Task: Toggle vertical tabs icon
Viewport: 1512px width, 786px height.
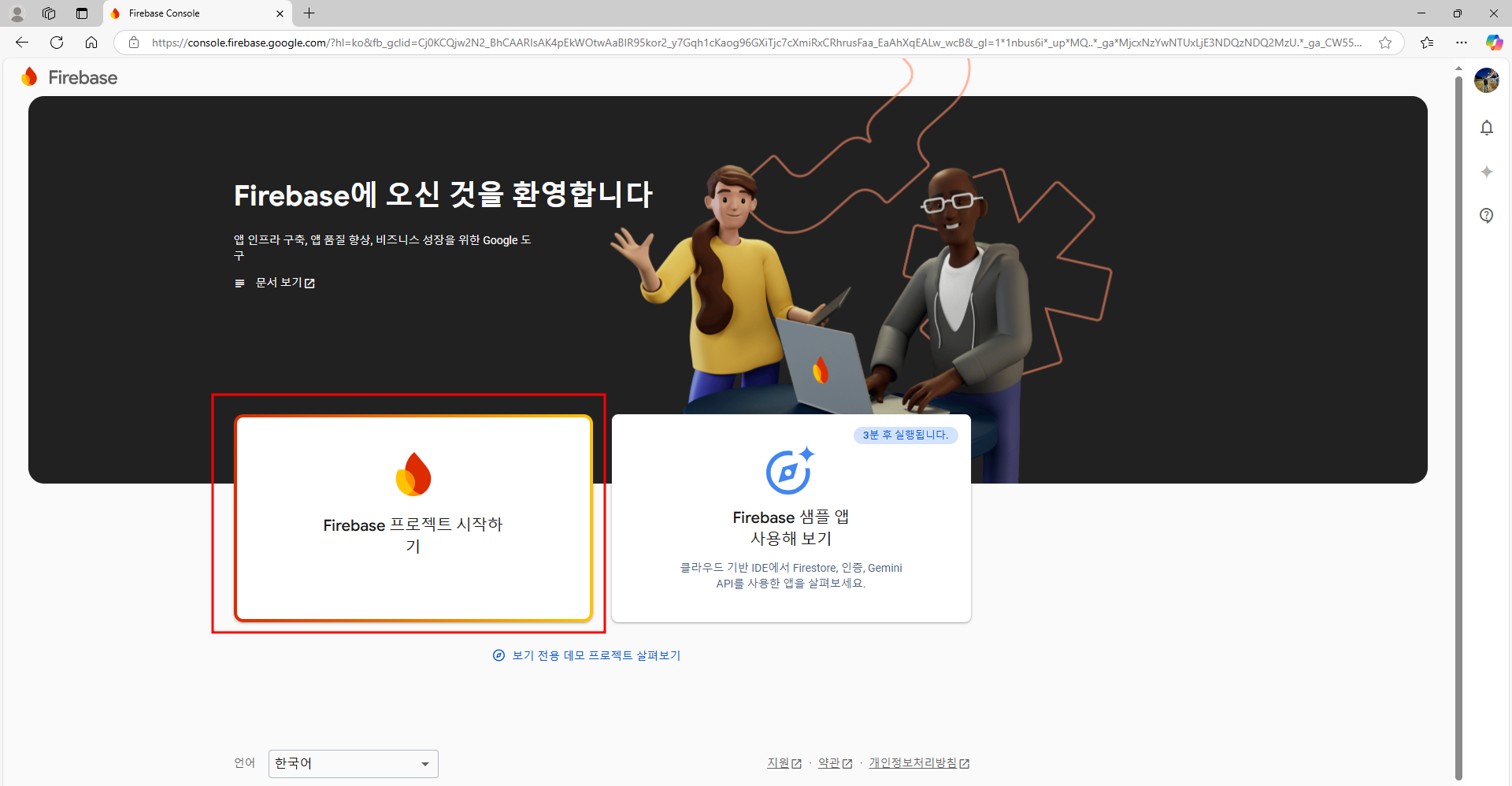Action: point(82,13)
